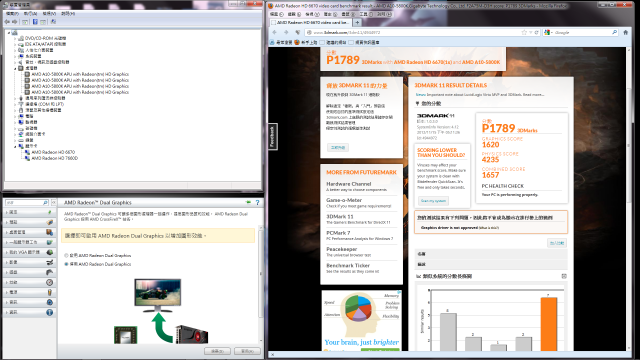Expand DVD/CD-ROM node in Device Manager
The width and height of the screenshot is (640, 360).
(15, 38)
